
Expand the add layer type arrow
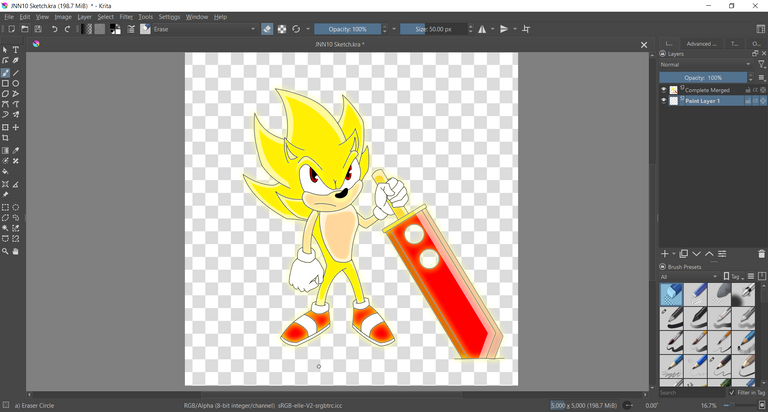tap(674, 254)
